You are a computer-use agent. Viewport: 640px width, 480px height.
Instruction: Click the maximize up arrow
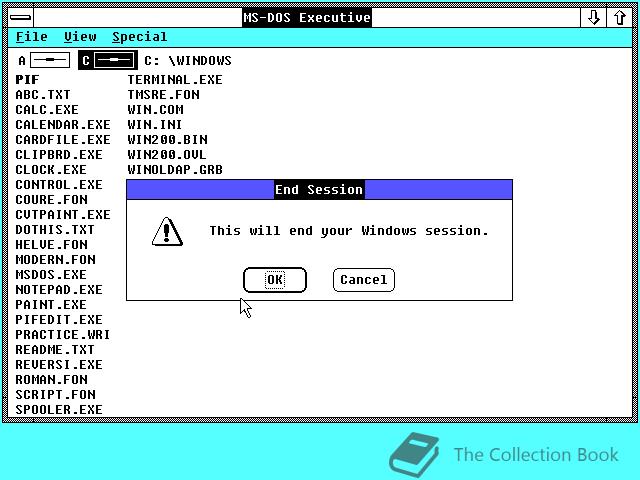(620, 18)
